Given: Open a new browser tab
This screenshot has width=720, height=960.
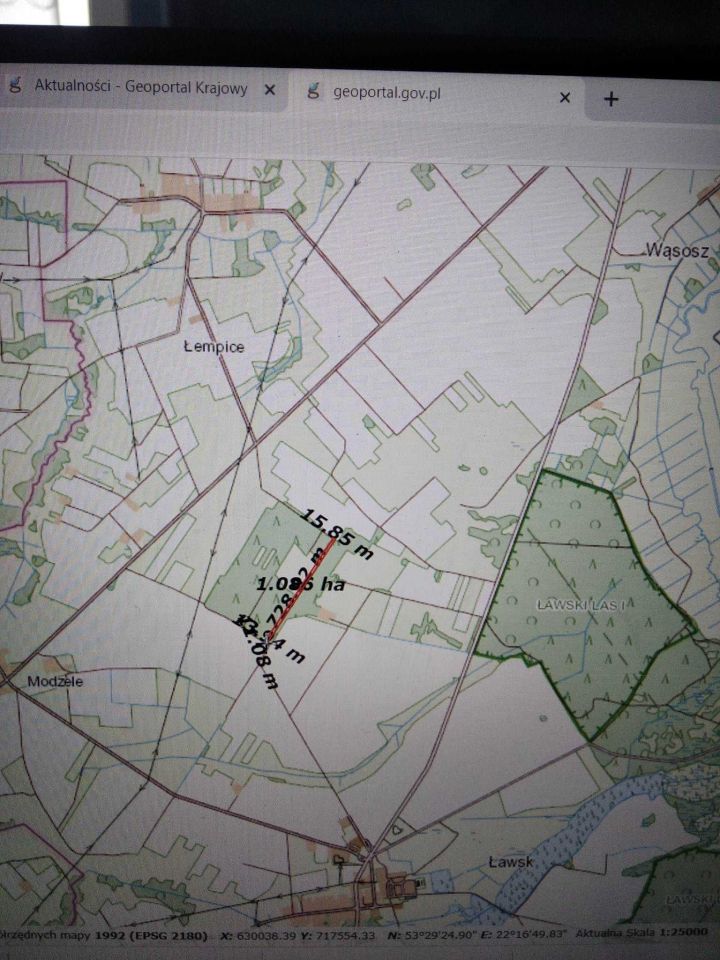Looking at the screenshot, I should (x=610, y=99).
